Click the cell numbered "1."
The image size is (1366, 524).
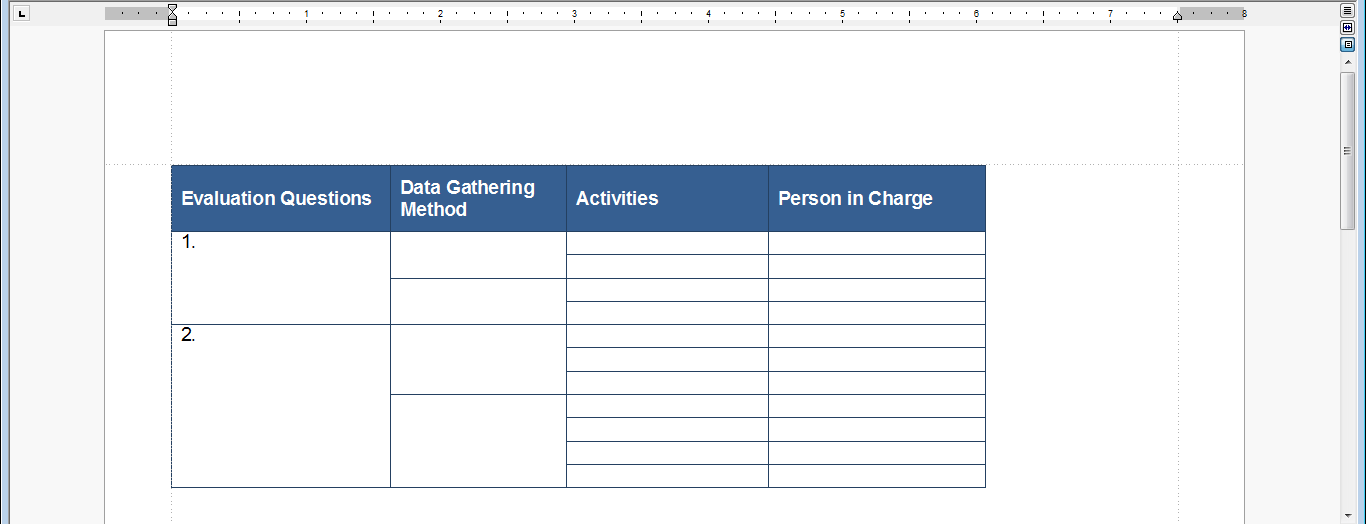point(281,278)
